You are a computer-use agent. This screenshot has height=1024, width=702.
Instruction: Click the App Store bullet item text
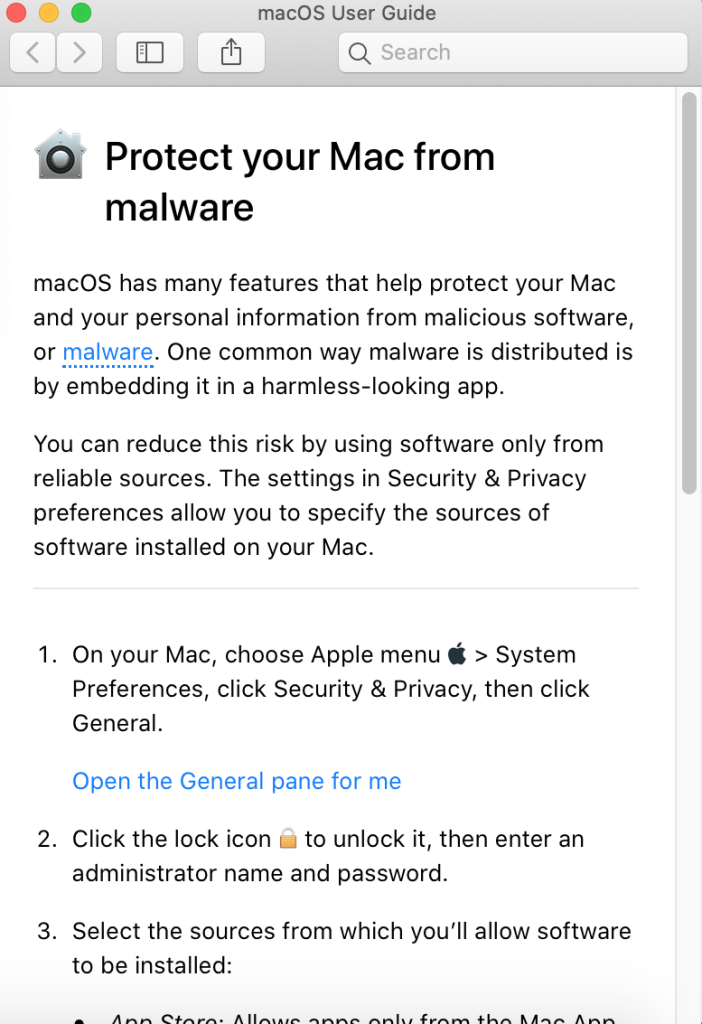coord(363,1017)
